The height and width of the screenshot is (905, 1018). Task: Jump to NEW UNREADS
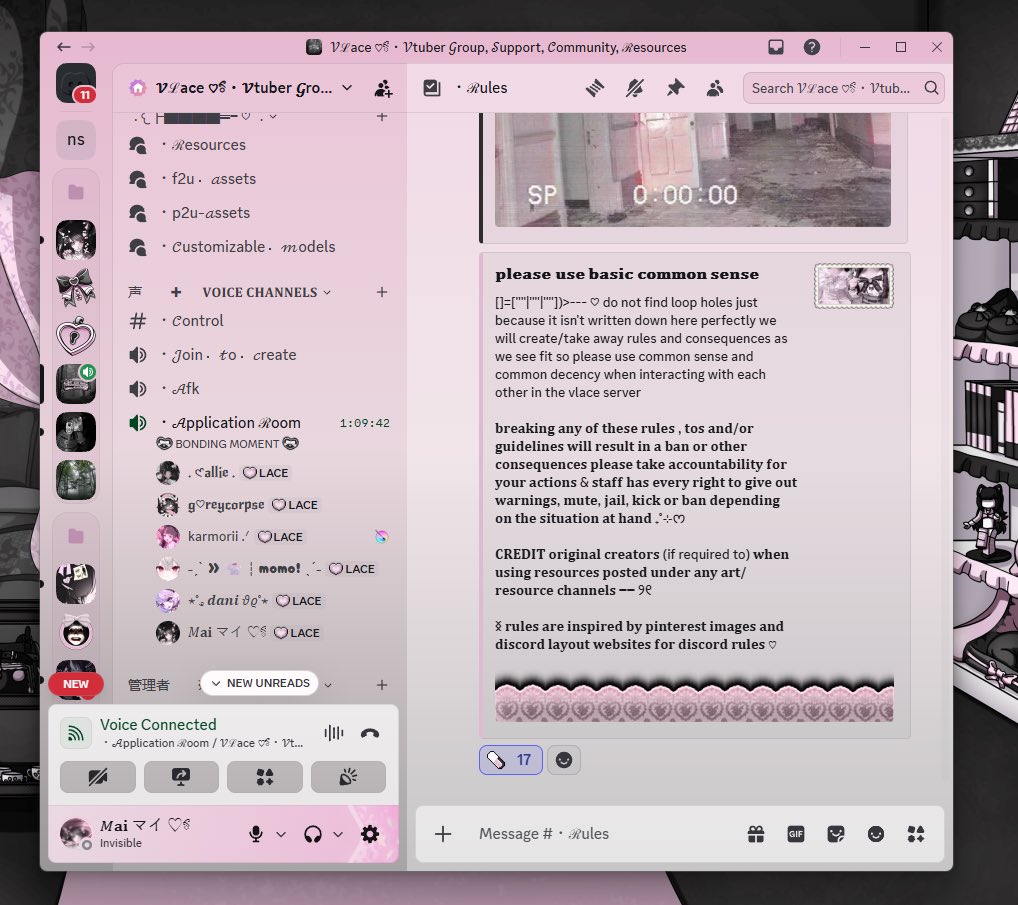(x=260, y=683)
